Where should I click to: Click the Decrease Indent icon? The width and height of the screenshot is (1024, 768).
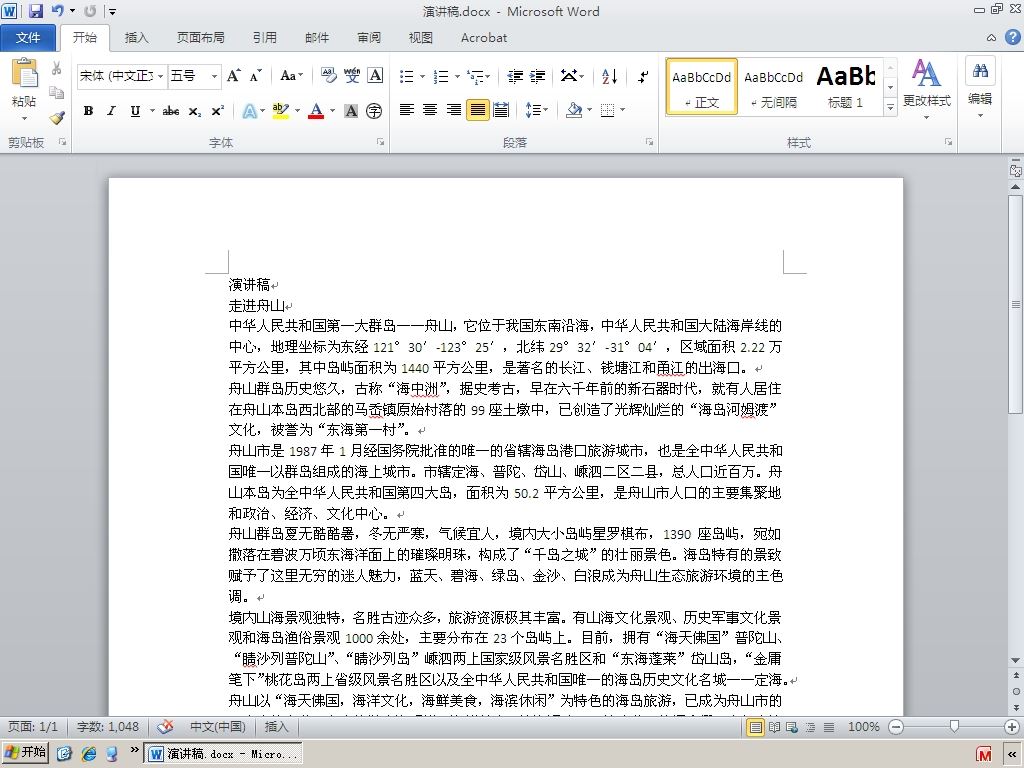(x=515, y=76)
